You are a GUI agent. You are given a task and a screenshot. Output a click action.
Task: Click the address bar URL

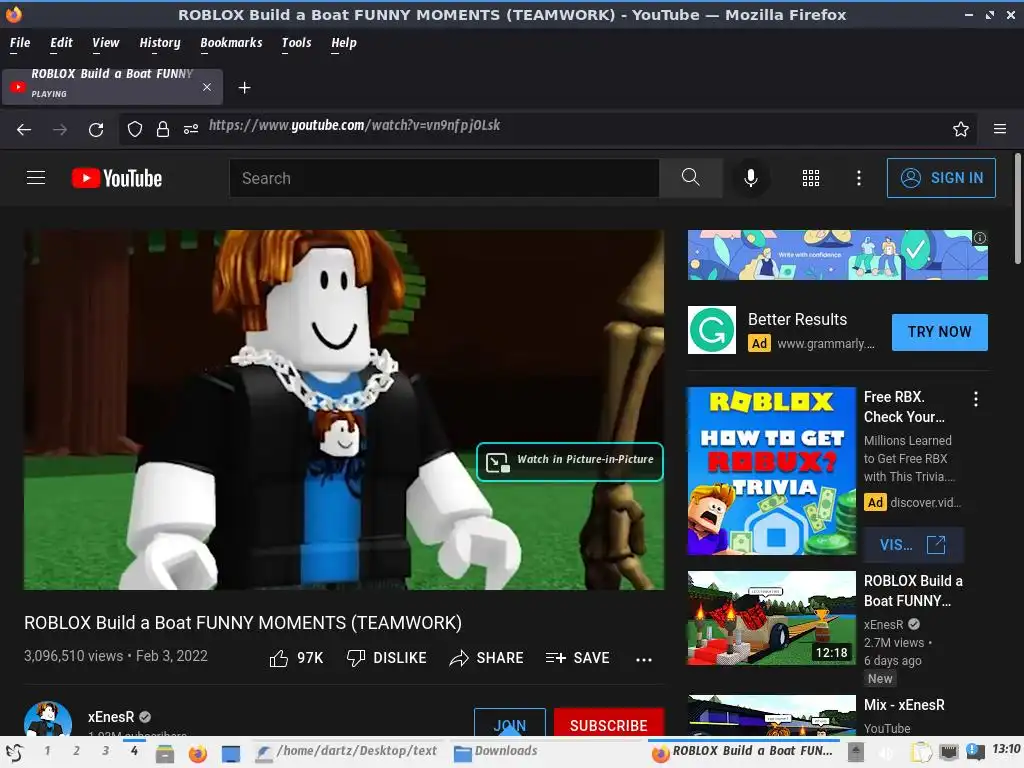(x=355, y=125)
